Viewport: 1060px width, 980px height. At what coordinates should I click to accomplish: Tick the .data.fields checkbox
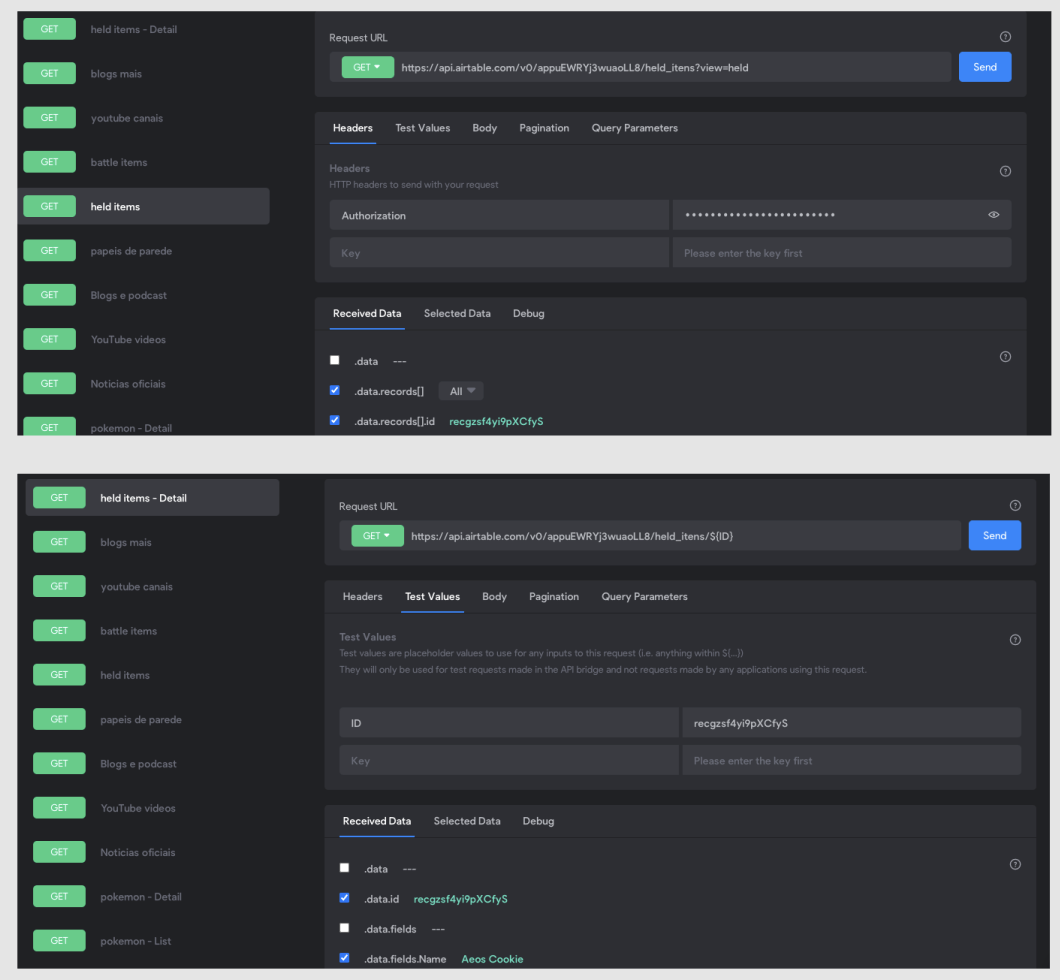tap(344, 928)
